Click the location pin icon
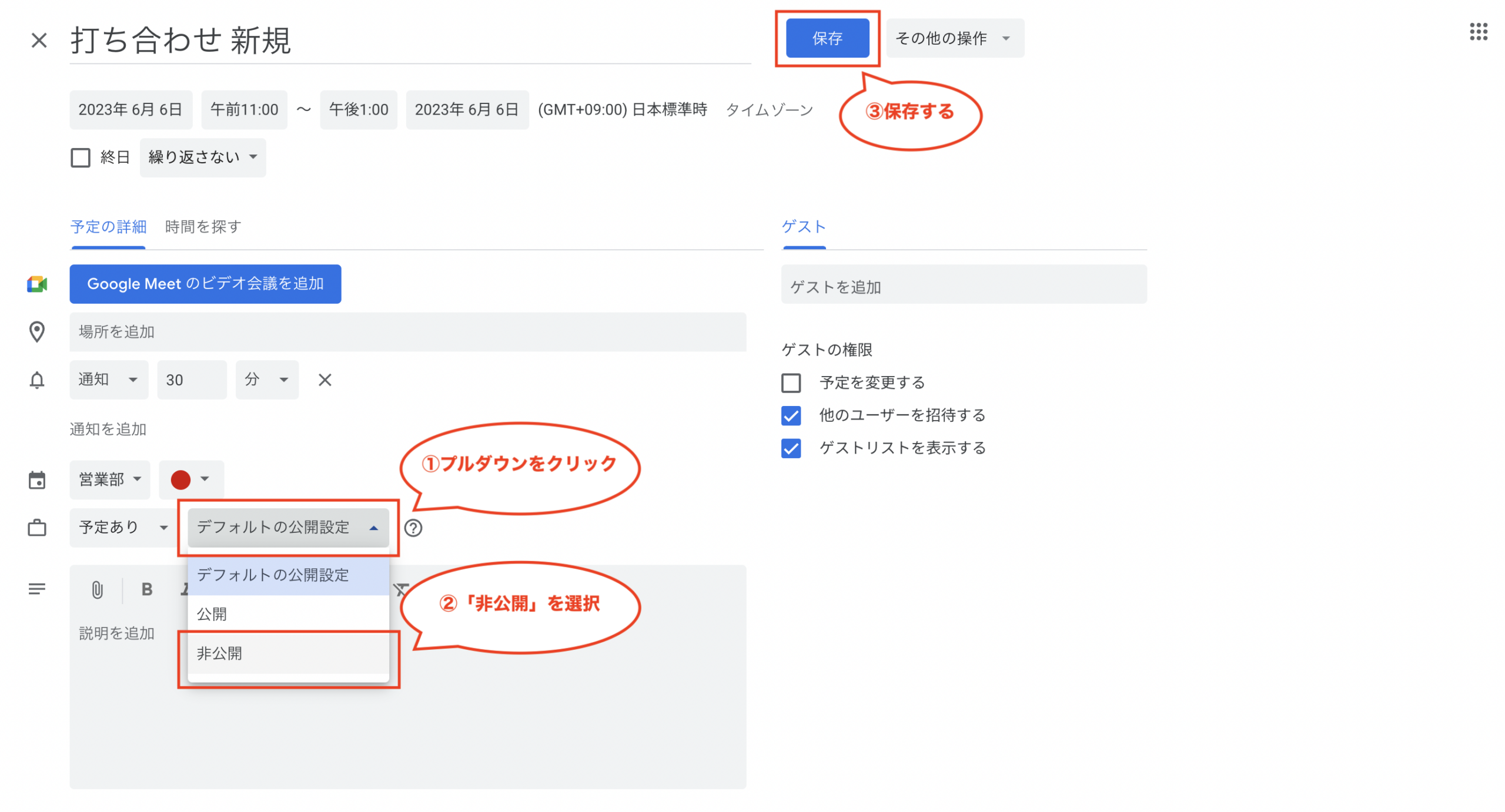 click(x=37, y=332)
